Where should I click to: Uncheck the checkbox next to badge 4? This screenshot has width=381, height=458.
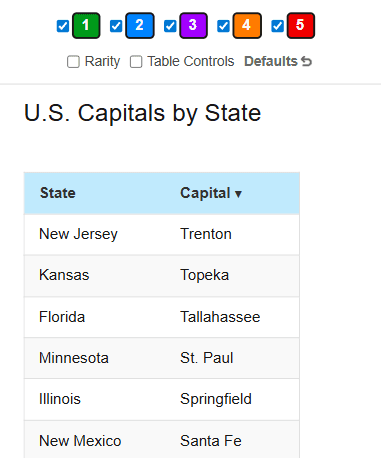[x=223, y=26]
